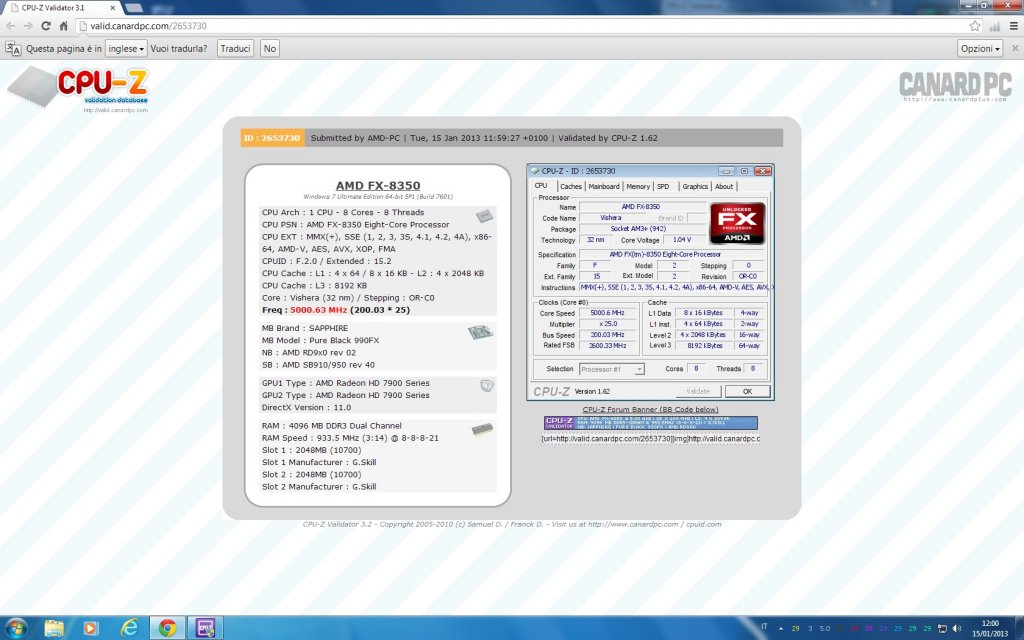Click the address bar URL
Screen dimensions: 1024x640
[x=148, y=26]
